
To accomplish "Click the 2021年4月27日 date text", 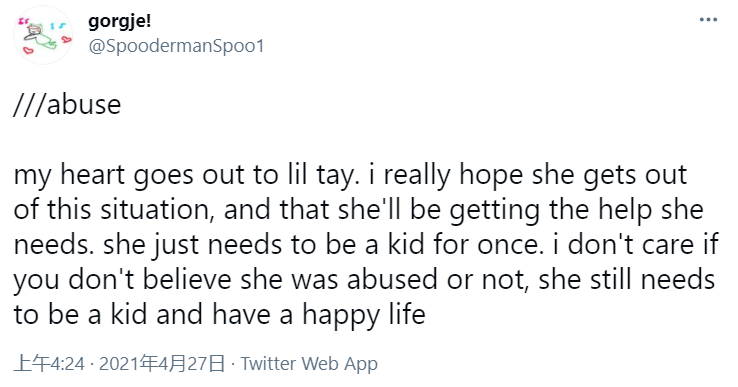I will (x=162, y=363).
